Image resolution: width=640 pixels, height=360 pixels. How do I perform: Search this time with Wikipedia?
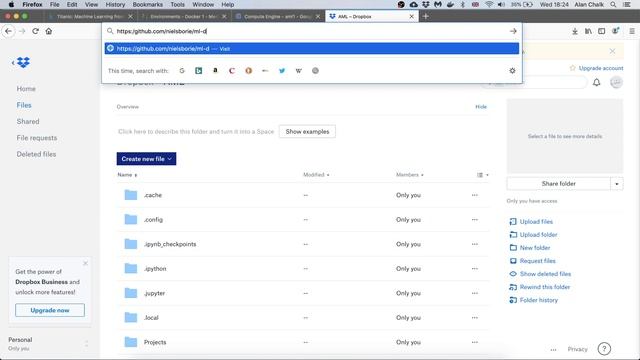click(x=299, y=71)
